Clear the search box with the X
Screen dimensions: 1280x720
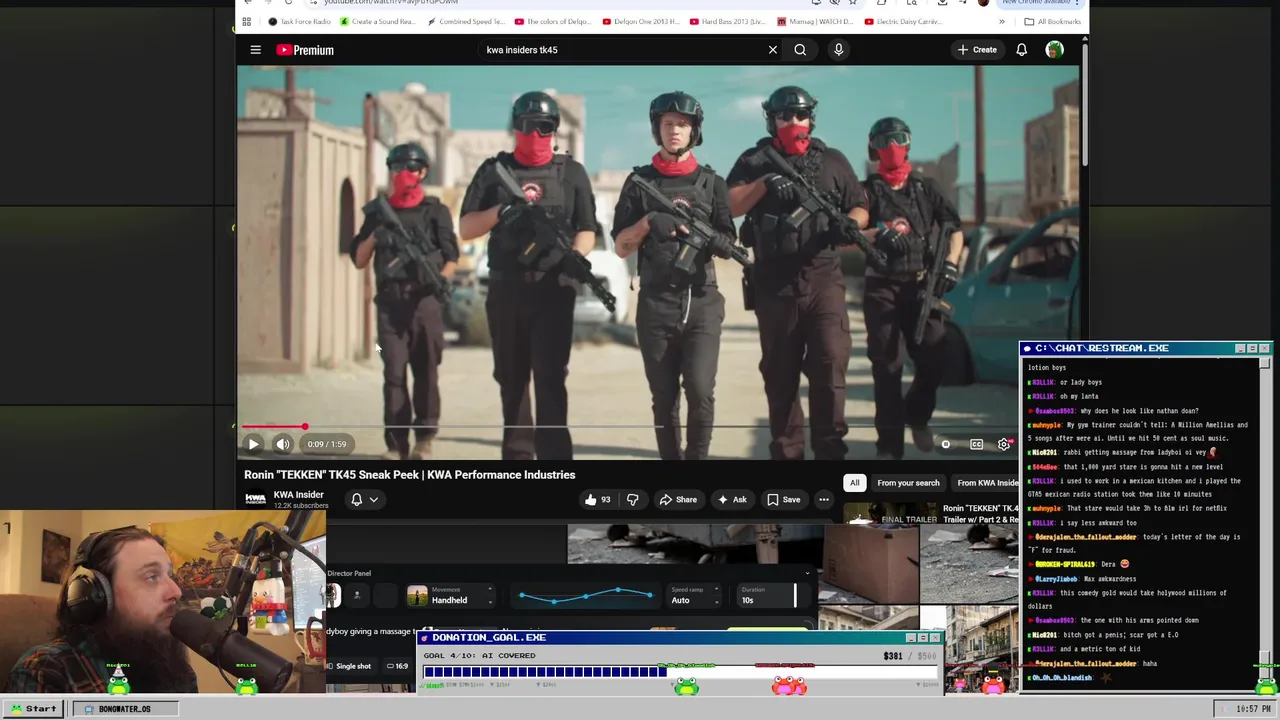click(x=772, y=50)
